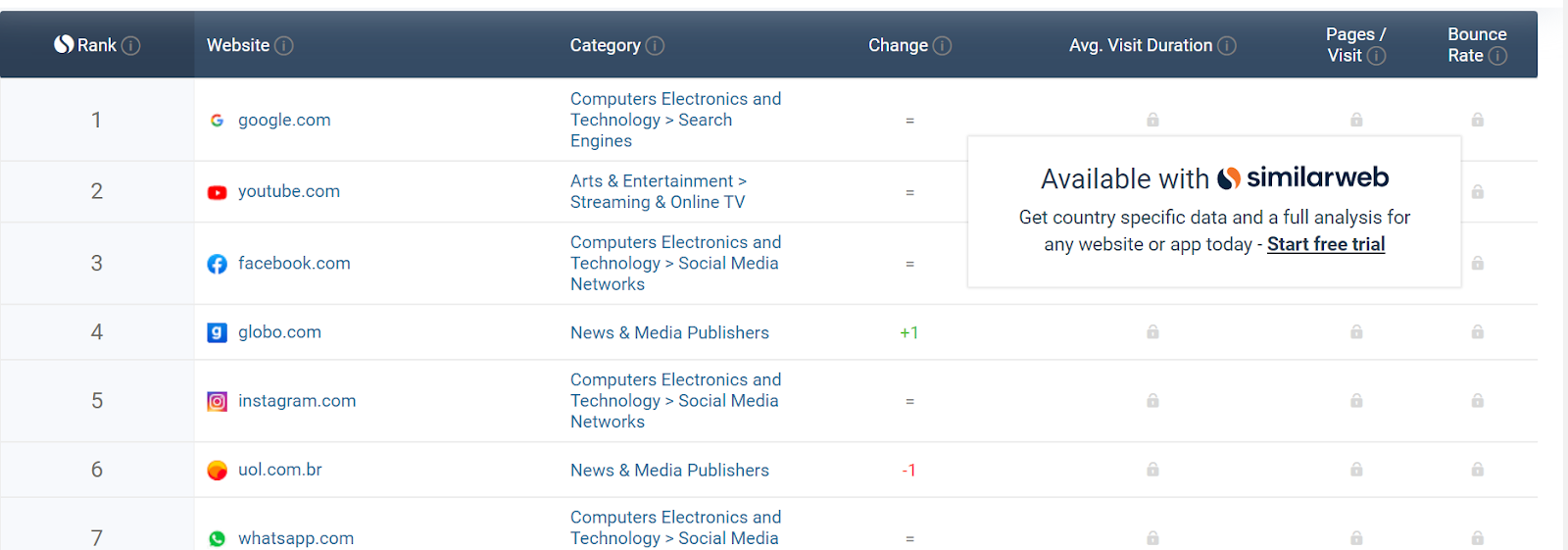
Task: Click the lock icon in google.com Bounce Rate
Action: pos(1478,120)
